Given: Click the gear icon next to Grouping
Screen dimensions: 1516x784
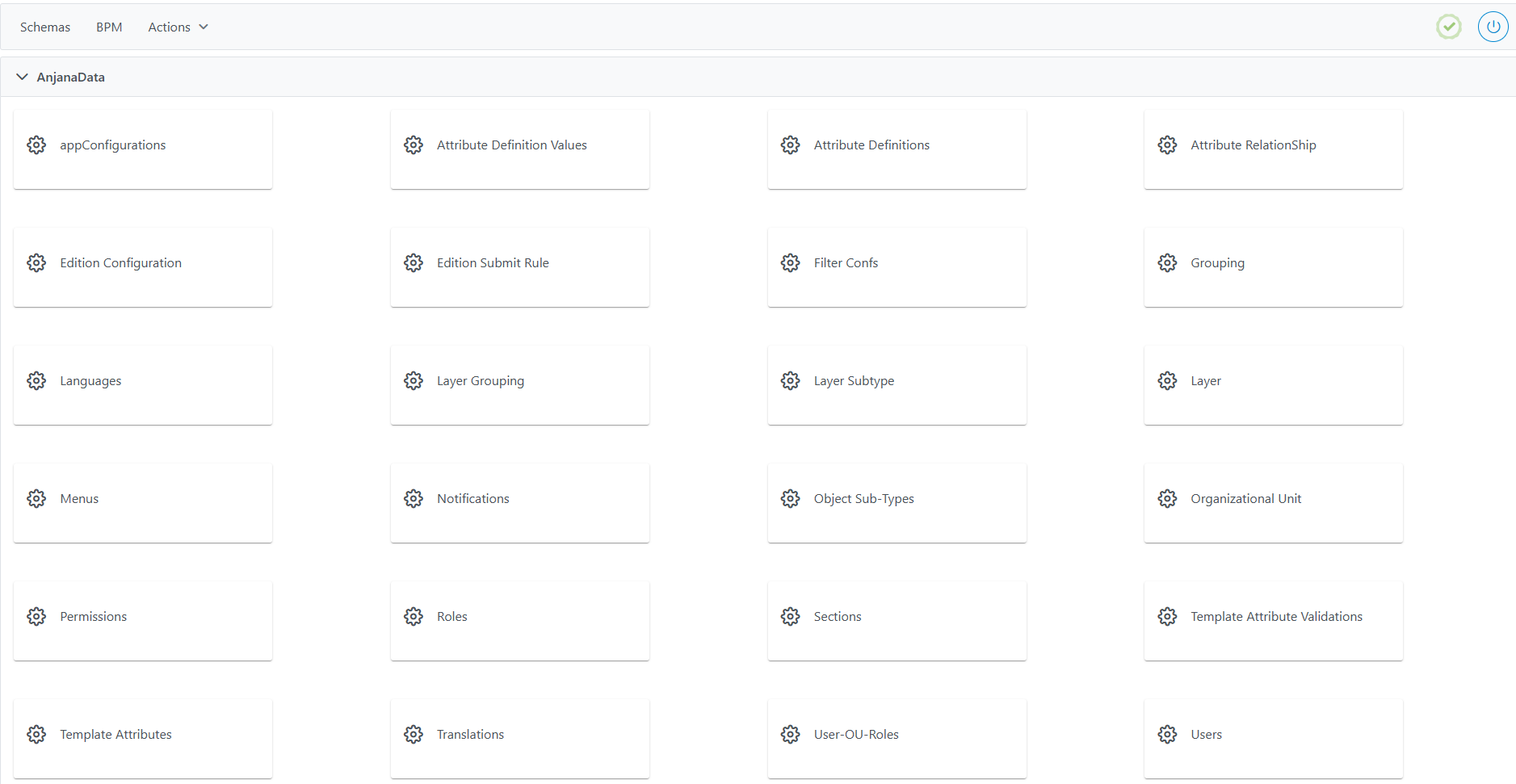Looking at the screenshot, I should (x=1167, y=263).
